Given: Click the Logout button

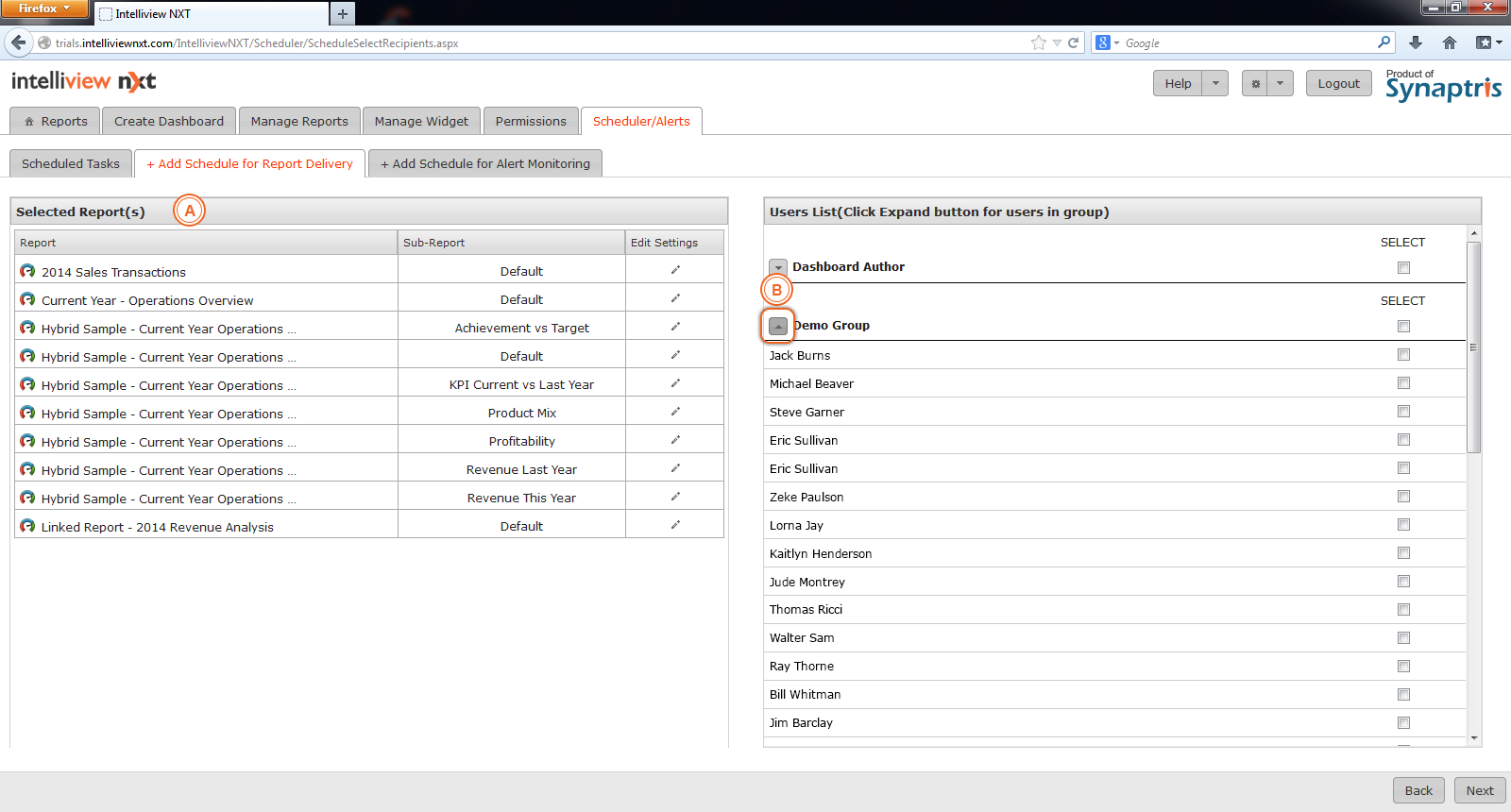Looking at the screenshot, I should tap(1338, 84).
